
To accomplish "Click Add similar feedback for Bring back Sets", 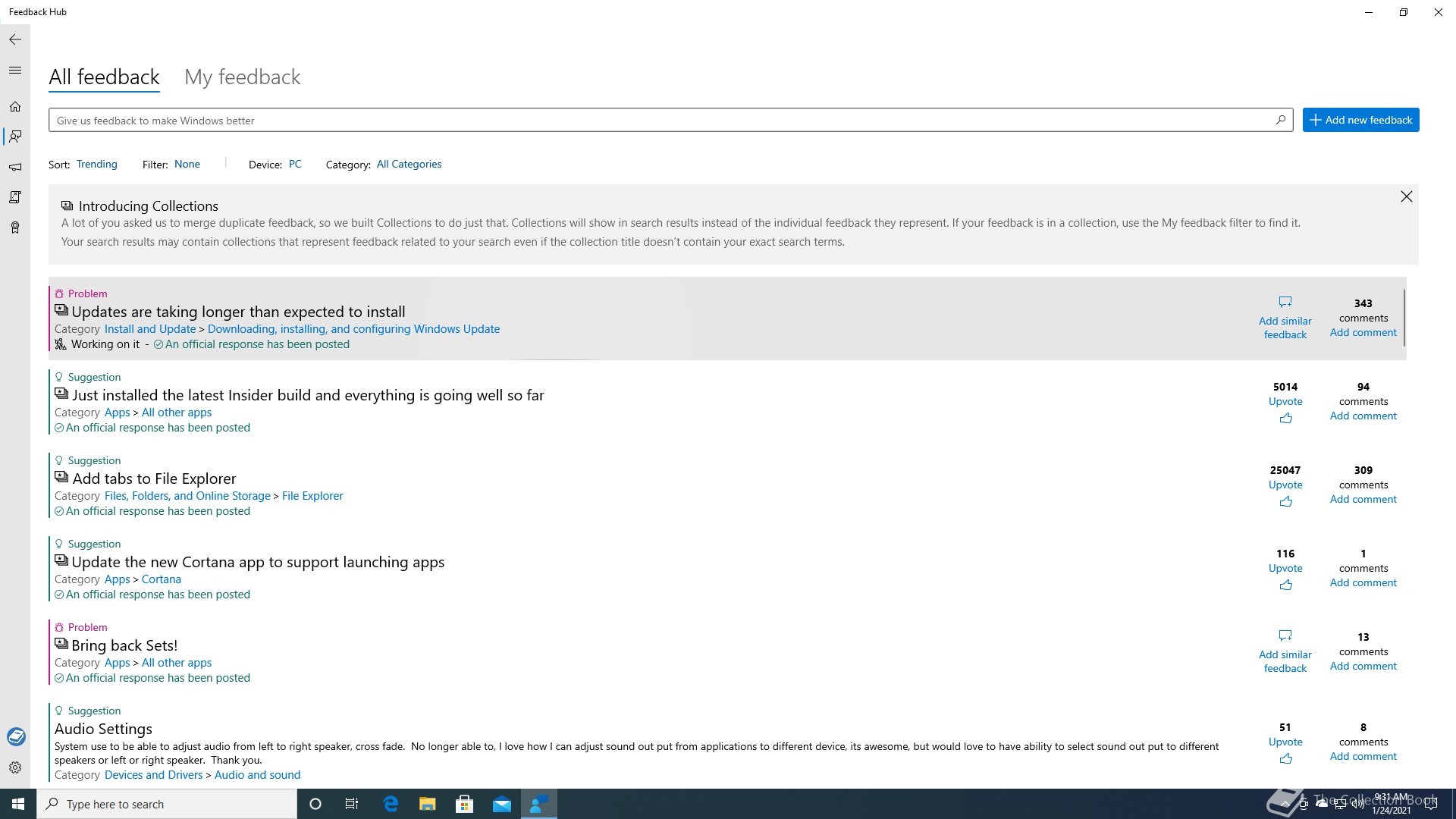I will 1285,661.
